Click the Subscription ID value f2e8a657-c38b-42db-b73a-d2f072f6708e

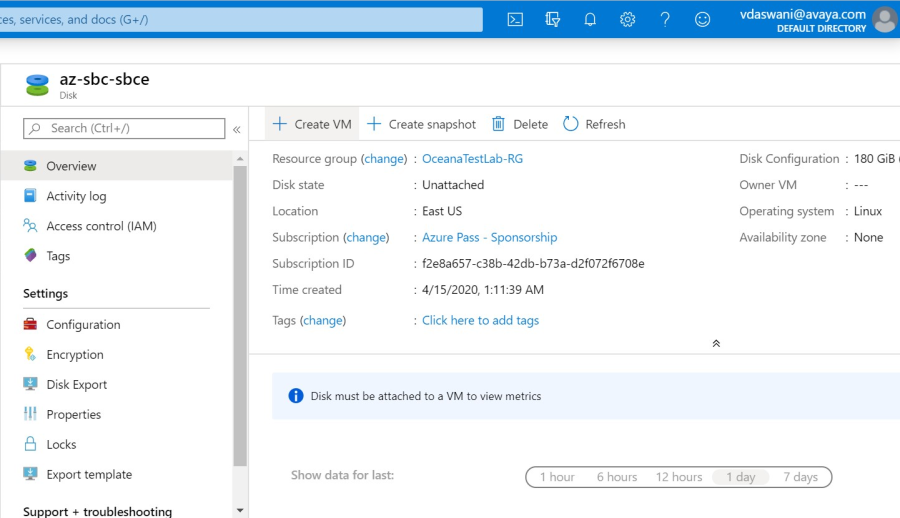click(533, 264)
